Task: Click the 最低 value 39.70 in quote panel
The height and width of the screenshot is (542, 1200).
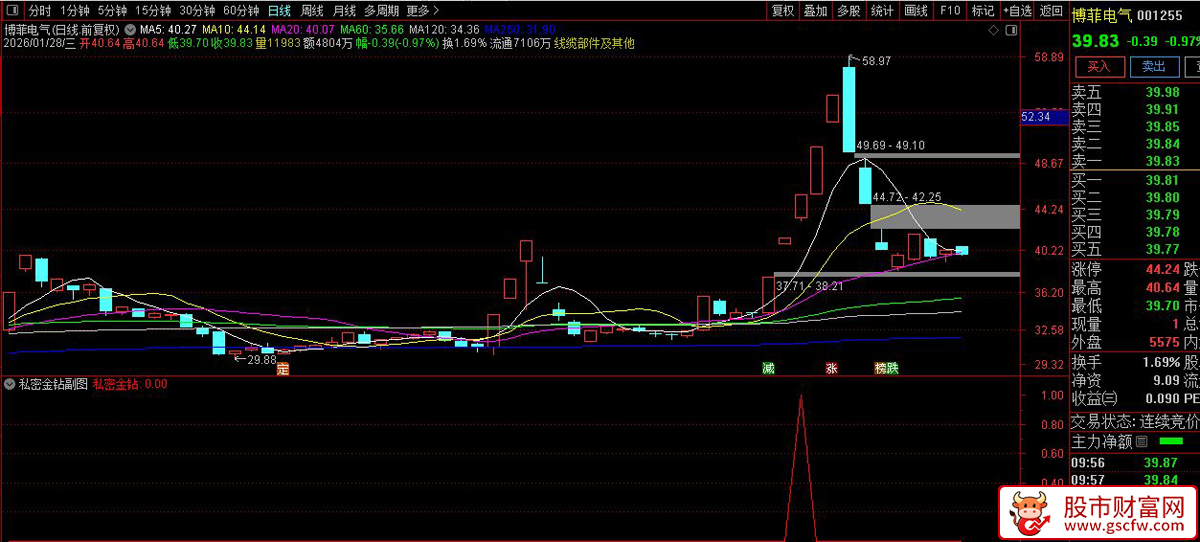Action: click(x=1162, y=305)
